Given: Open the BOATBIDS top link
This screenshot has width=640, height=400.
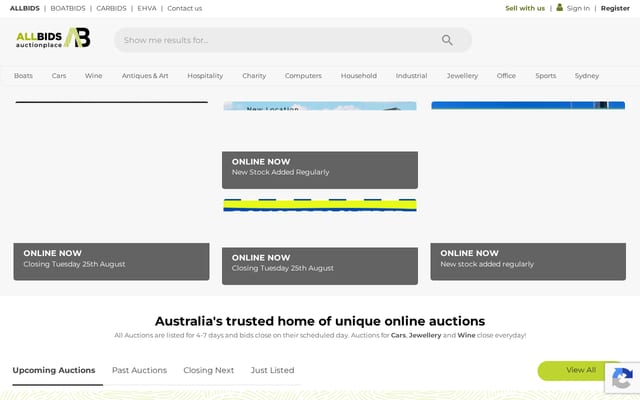Looking at the screenshot, I should [68, 8].
